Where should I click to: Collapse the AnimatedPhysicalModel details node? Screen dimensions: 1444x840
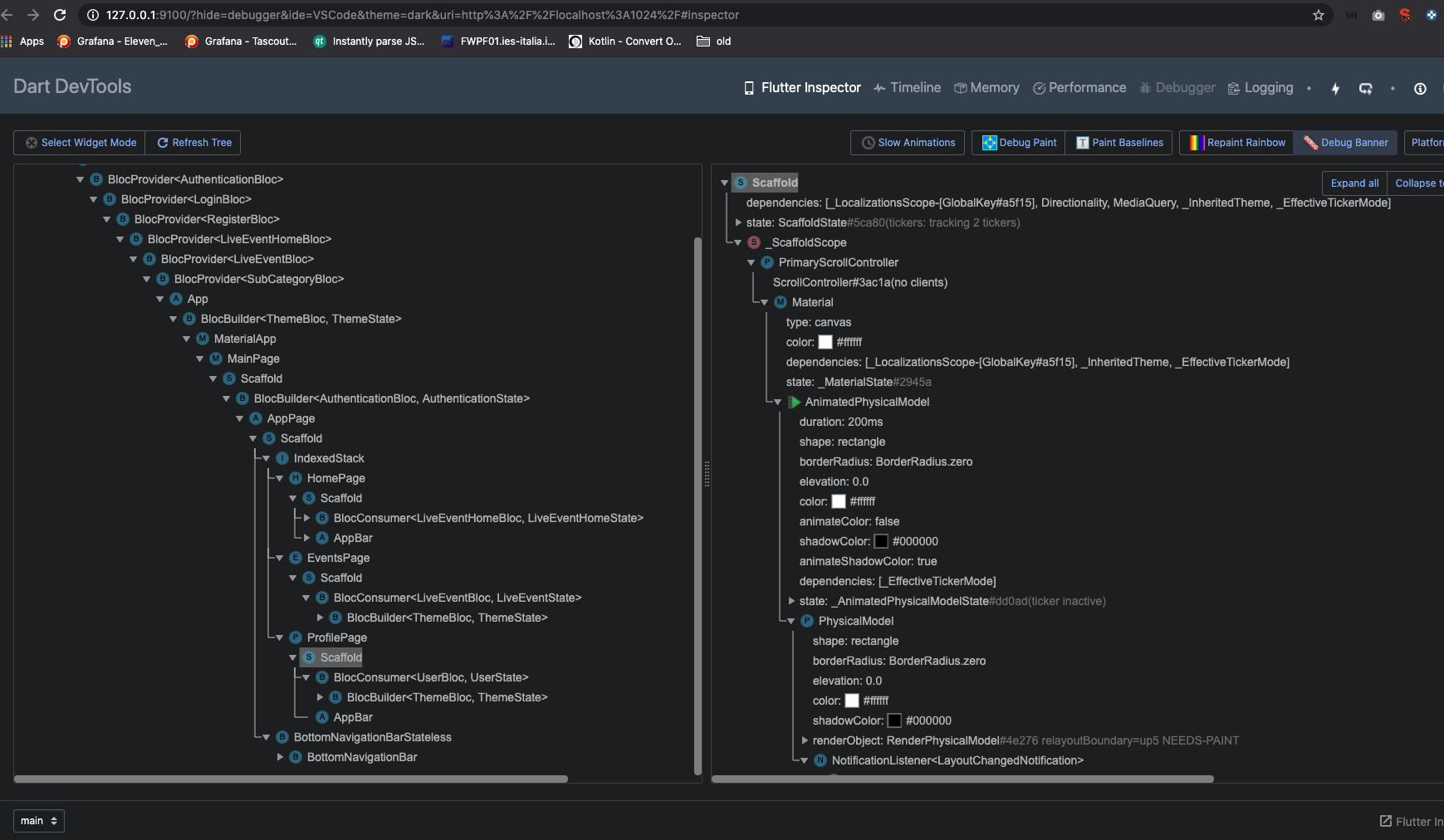coord(778,402)
